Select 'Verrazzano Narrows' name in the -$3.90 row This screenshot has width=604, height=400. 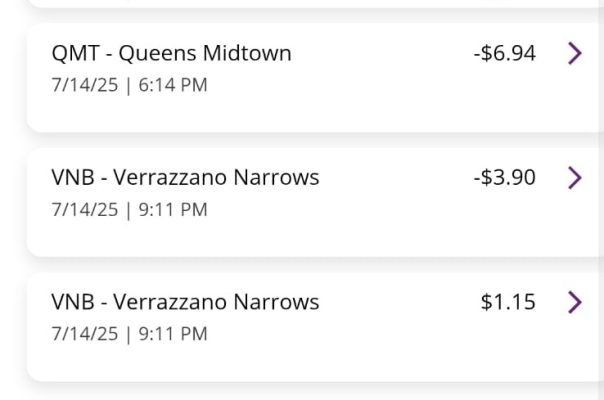point(217,178)
